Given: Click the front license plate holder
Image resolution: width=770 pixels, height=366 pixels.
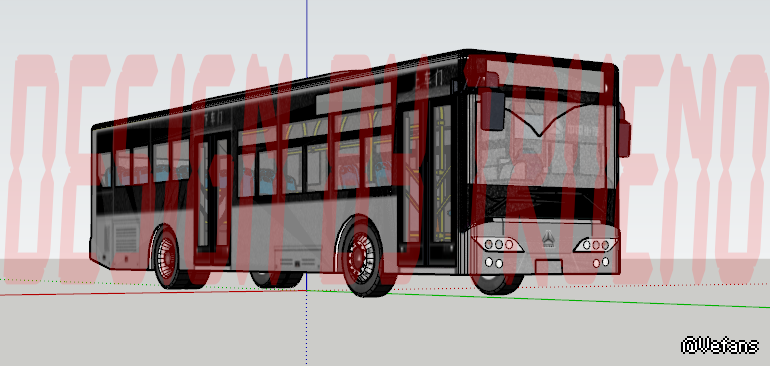Looking at the screenshot, I should click(x=549, y=267).
